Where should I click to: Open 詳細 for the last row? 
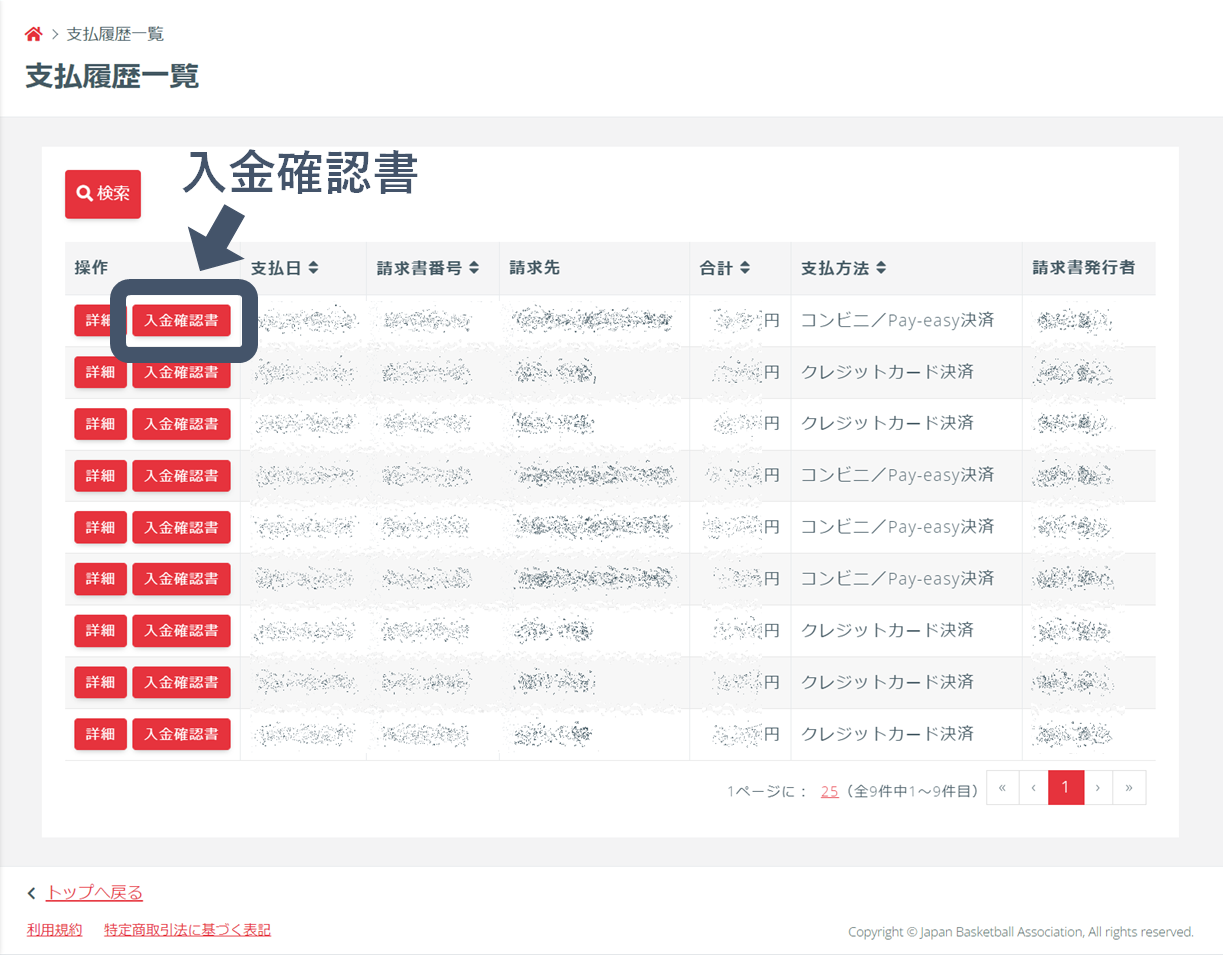pos(100,734)
